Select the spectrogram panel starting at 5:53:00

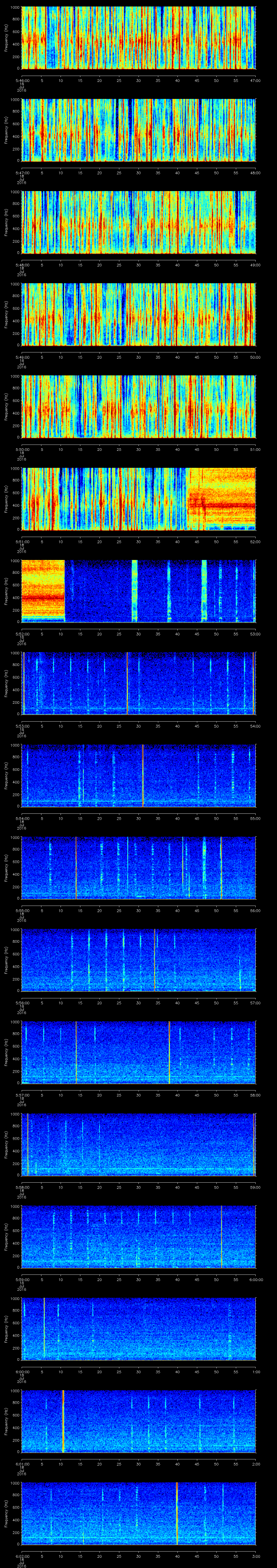pos(139,683)
